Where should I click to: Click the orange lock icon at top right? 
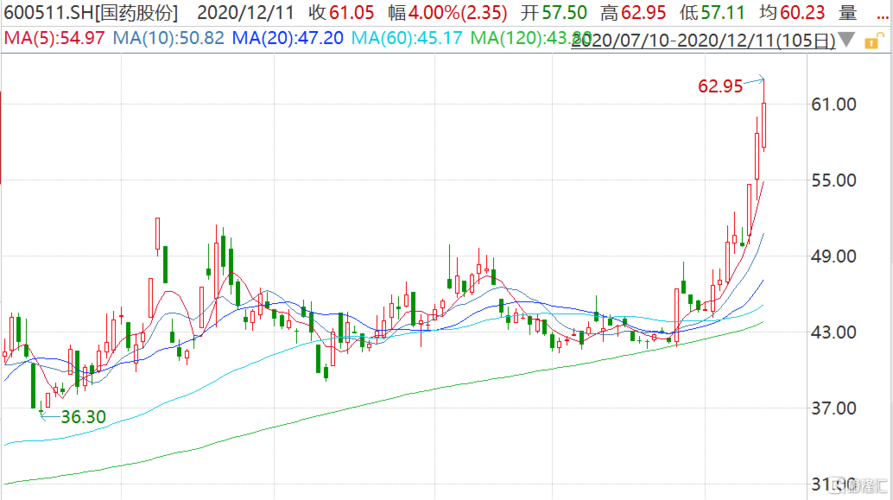pyautogui.click(x=872, y=41)
